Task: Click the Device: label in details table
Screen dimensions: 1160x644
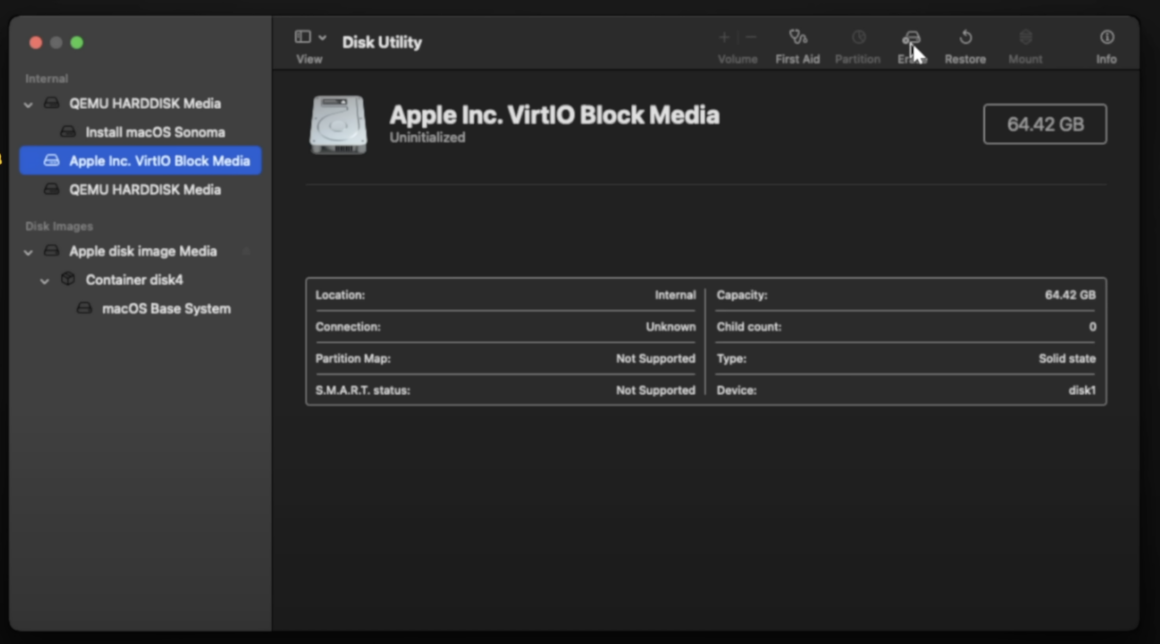Action: pos(737,390)
